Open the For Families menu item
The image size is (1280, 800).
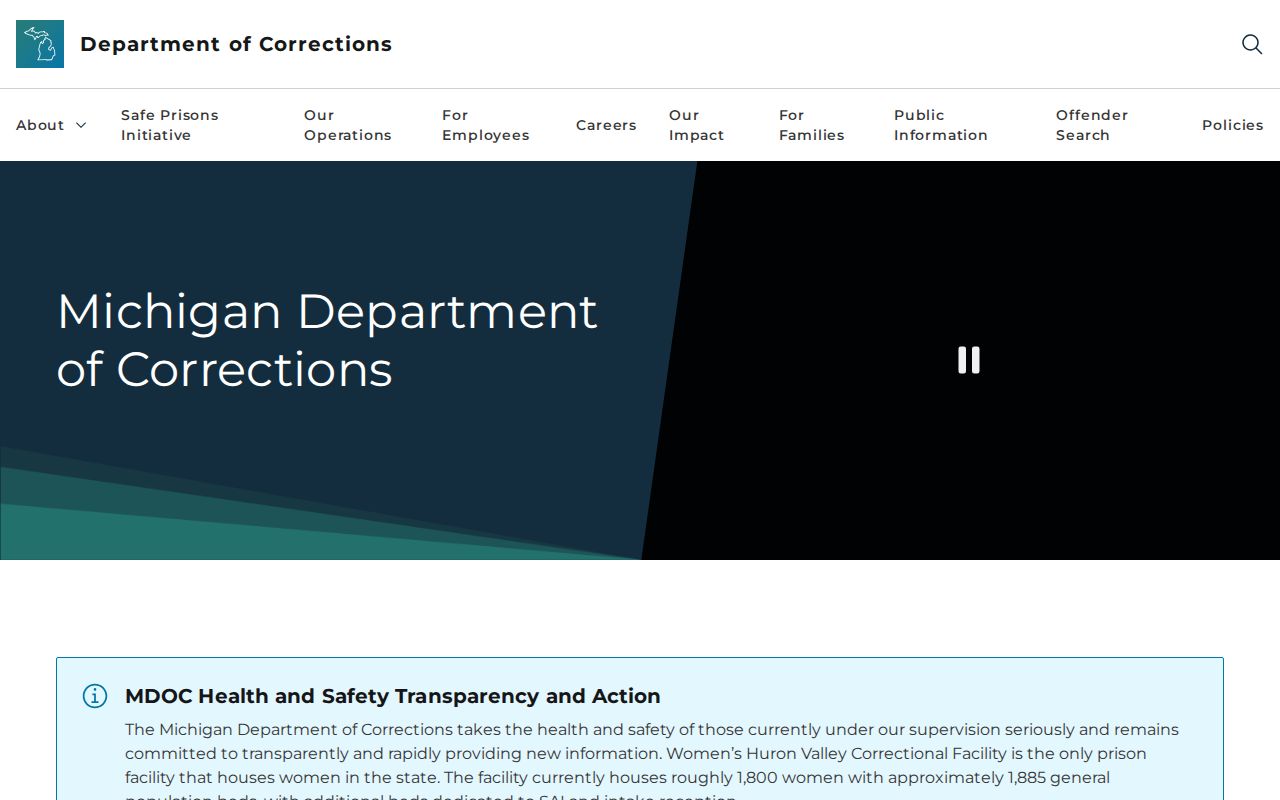click(x=812, y=125)
